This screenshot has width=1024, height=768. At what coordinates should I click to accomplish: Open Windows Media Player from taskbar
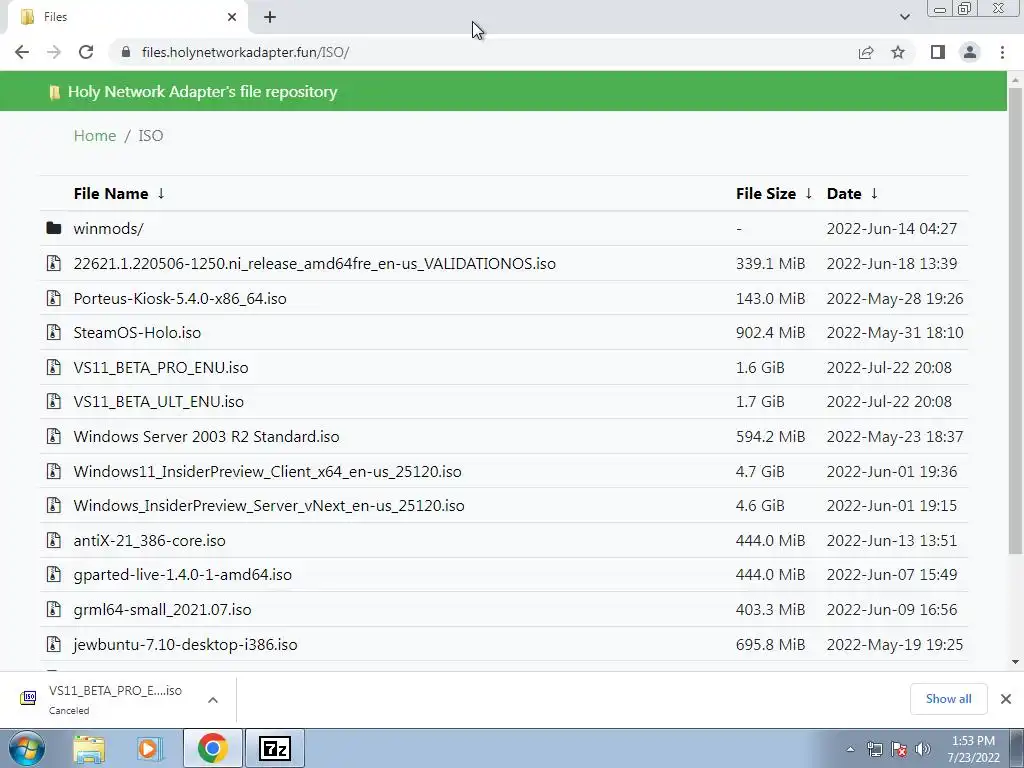pos(150,748)
